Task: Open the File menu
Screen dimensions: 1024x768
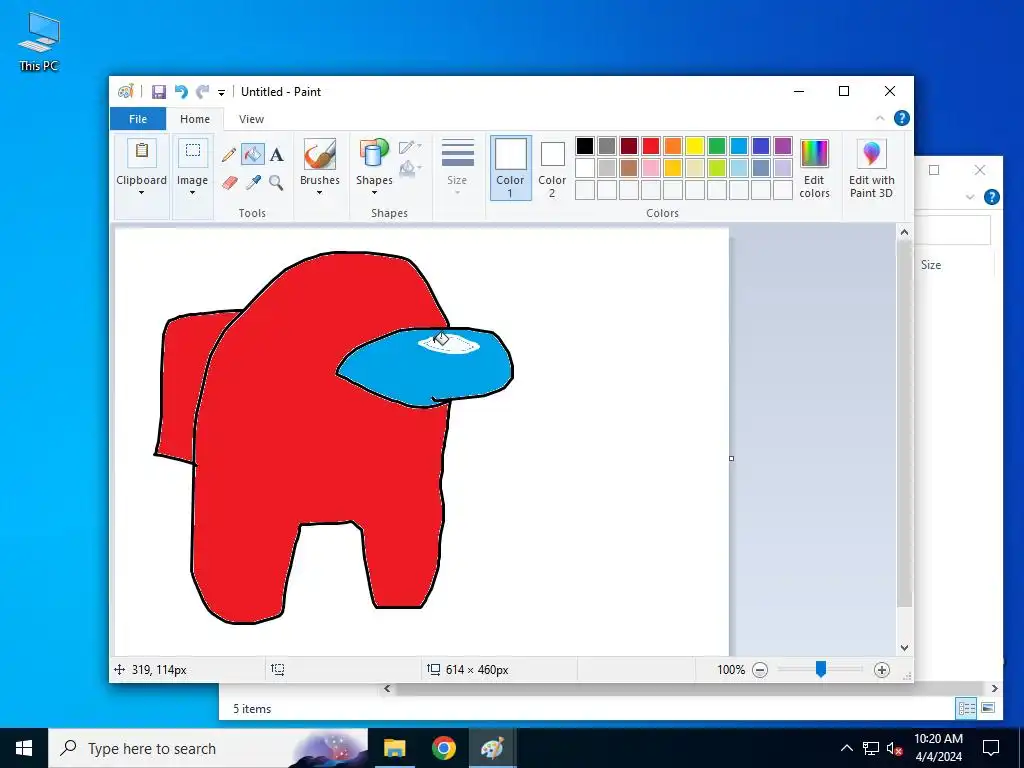Action: (138, 119)
